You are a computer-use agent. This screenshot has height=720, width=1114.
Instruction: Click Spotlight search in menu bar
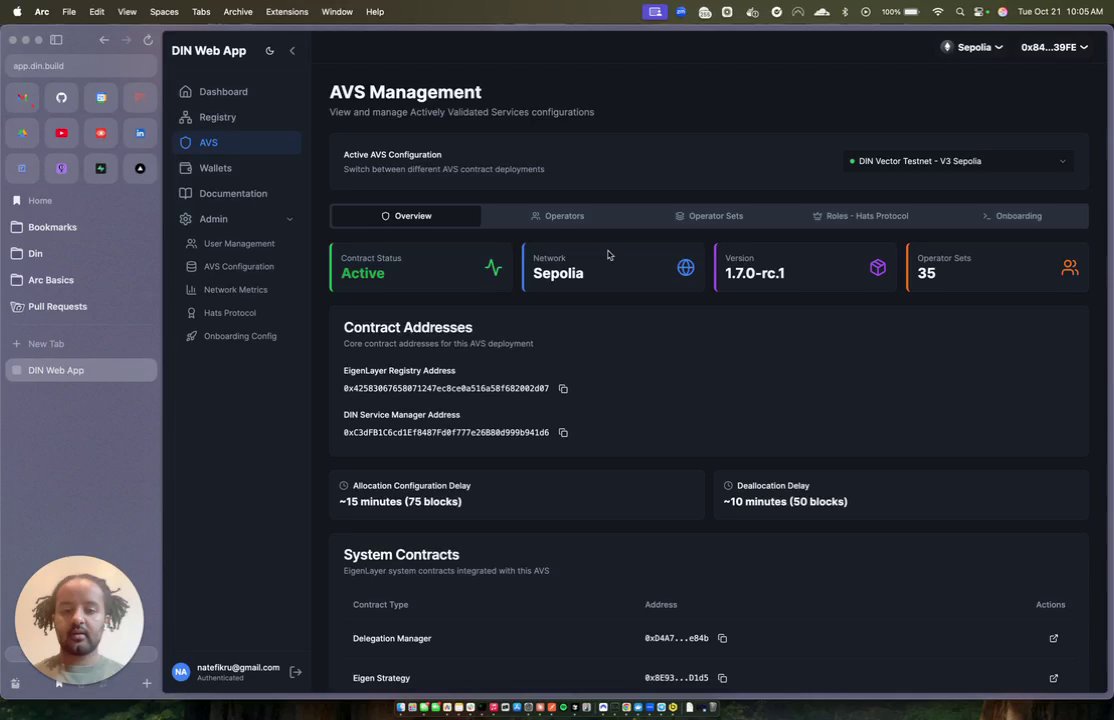click(960, 12)
